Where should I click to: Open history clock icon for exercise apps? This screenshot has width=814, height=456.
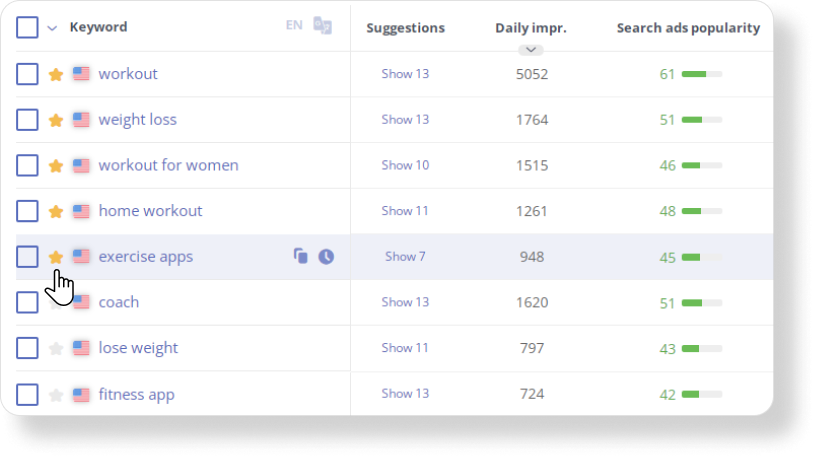tap(326, 257)
